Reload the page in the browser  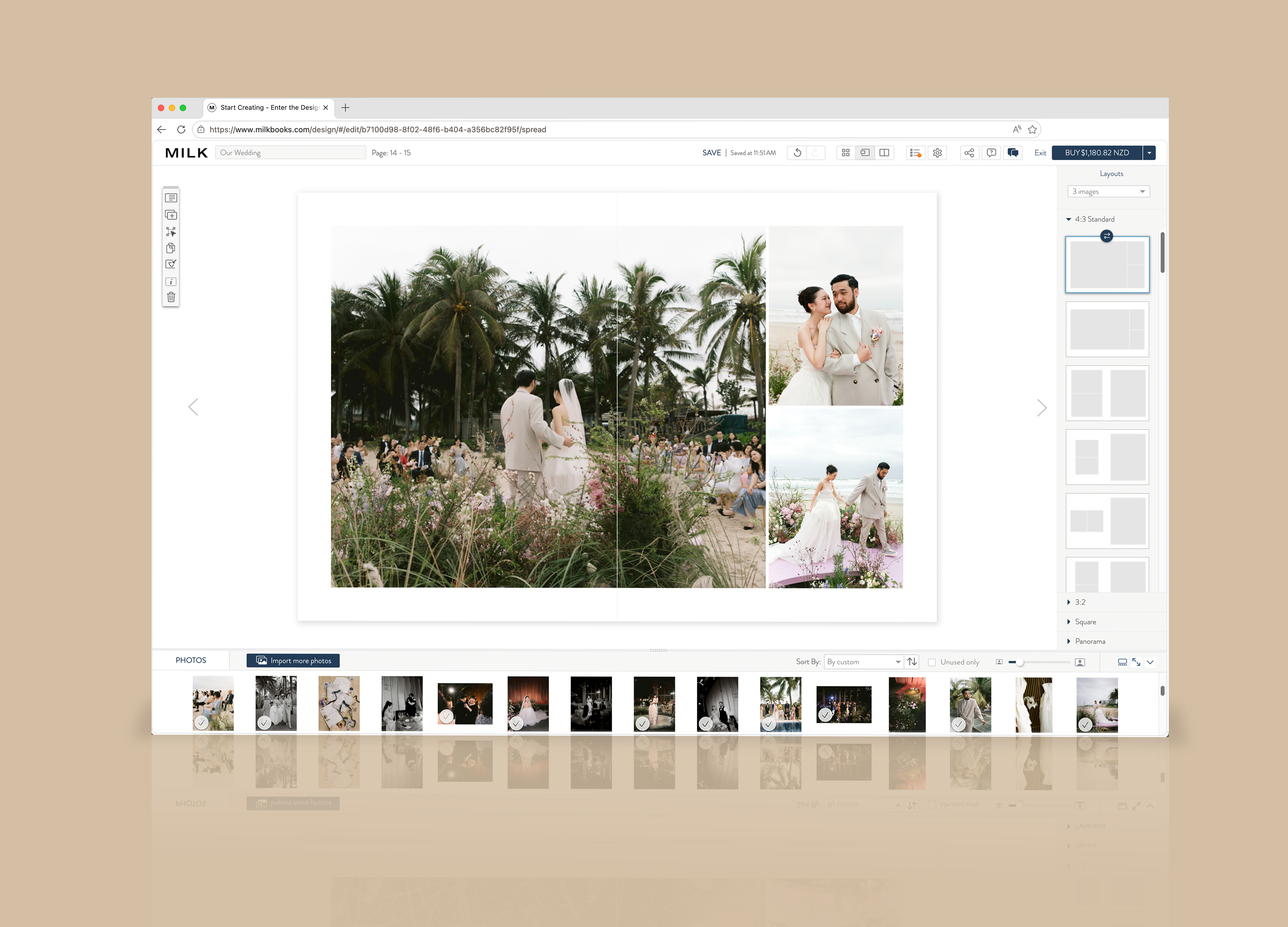pos(181,130)
